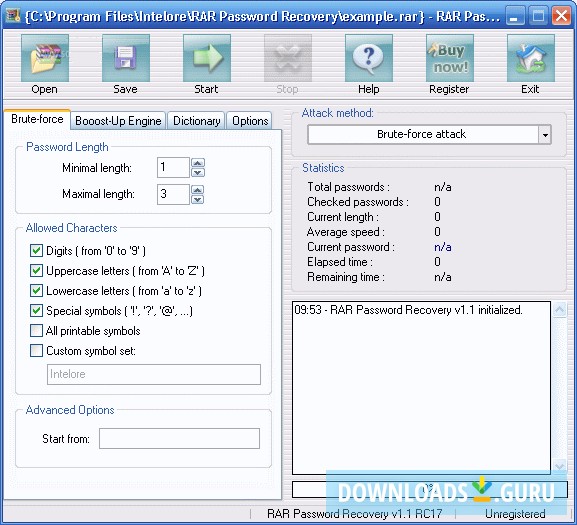Increase the Minimal length value

click(x=198, y=163)
